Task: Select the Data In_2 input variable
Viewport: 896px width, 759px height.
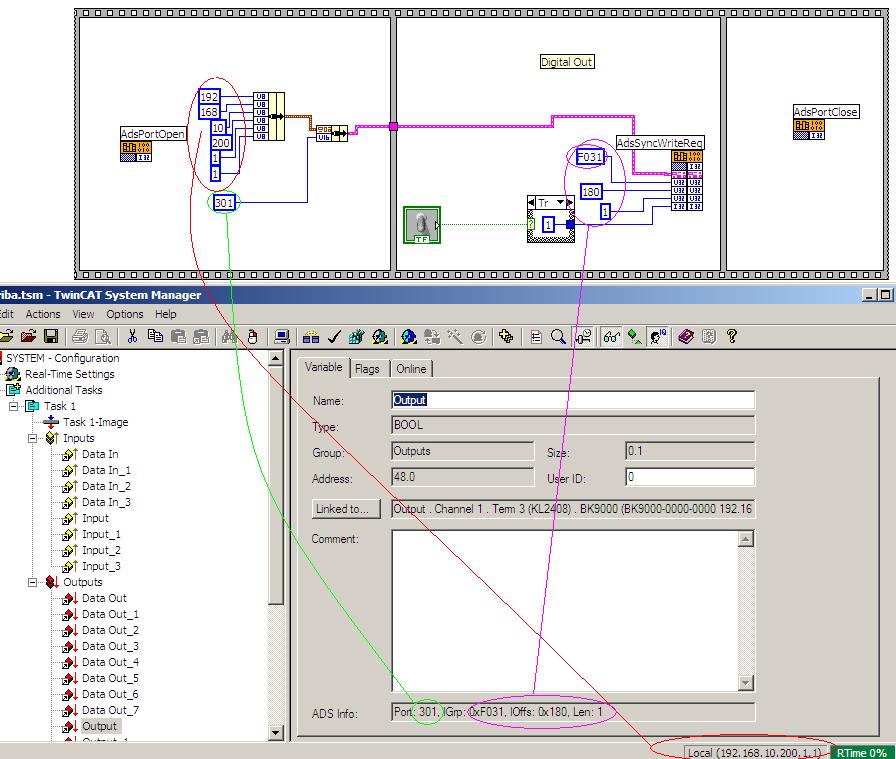Action: tap(106, 486)
